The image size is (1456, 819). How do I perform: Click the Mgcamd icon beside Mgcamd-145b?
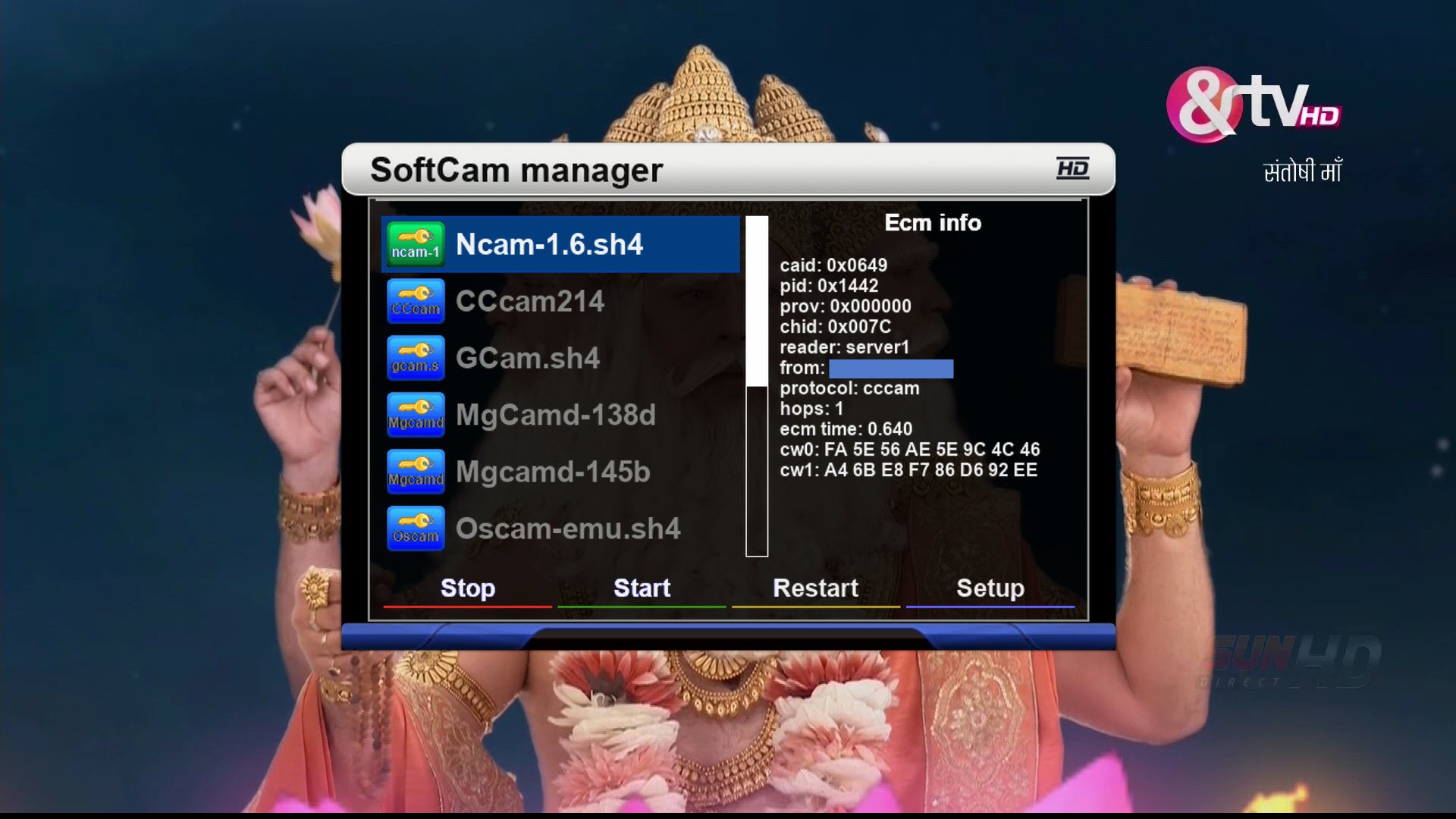pos(415,472)
